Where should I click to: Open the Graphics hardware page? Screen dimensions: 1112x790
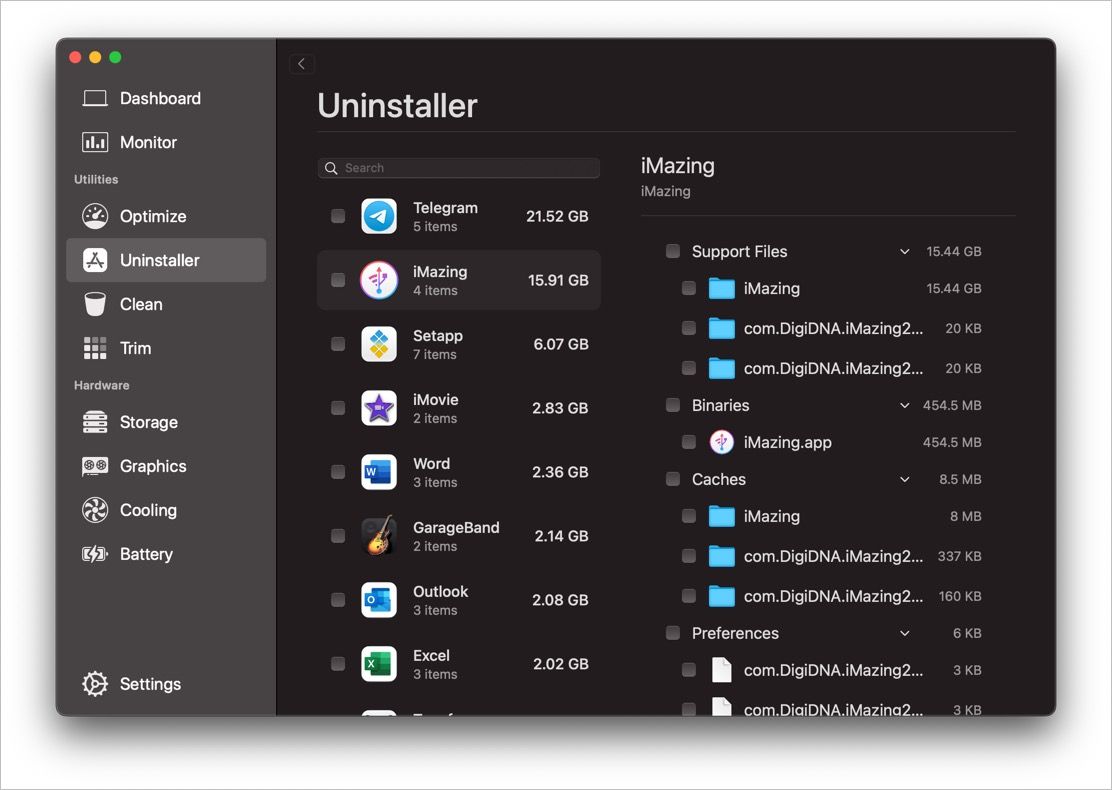[166, 466]
